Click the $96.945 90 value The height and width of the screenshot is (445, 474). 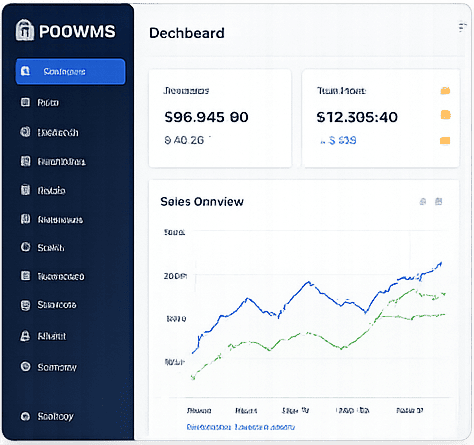point(206,117)
